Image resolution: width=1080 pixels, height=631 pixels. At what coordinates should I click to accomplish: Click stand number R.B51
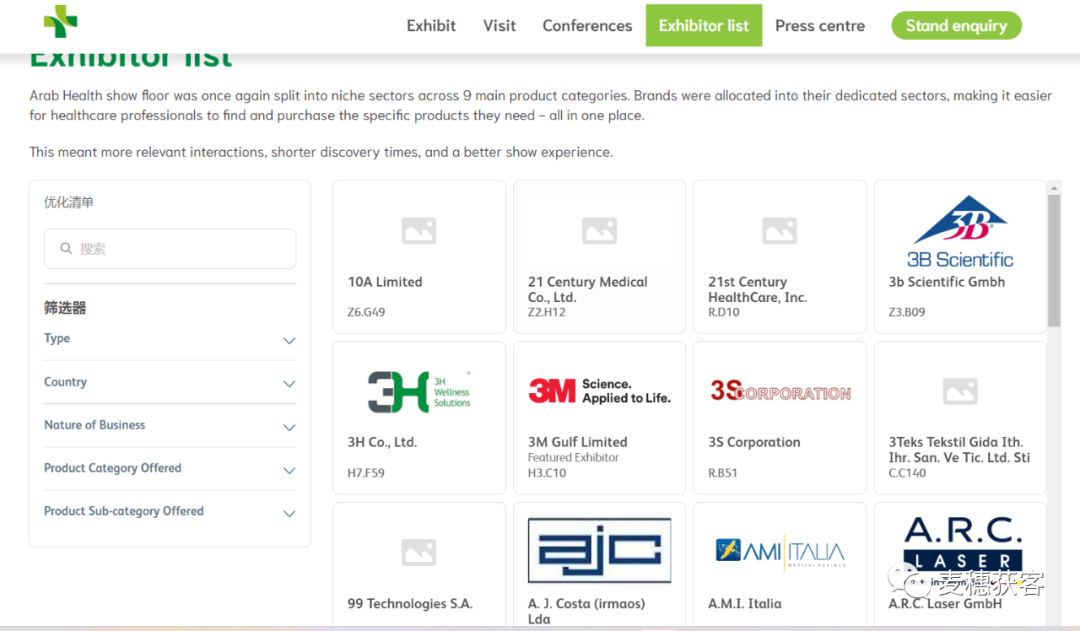[x=723, y=473]
